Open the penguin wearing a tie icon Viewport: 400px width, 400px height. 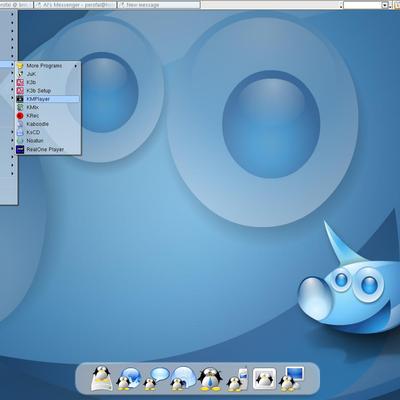pyautogui.click(x=210, y=379)
